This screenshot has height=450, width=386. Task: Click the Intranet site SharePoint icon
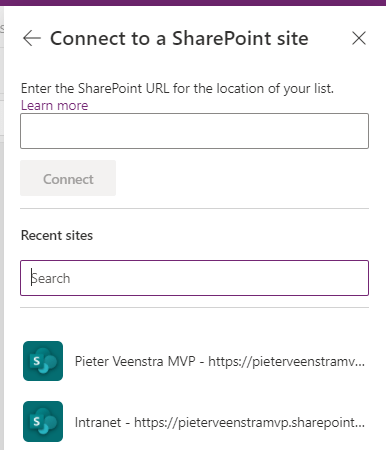[43, 422]
